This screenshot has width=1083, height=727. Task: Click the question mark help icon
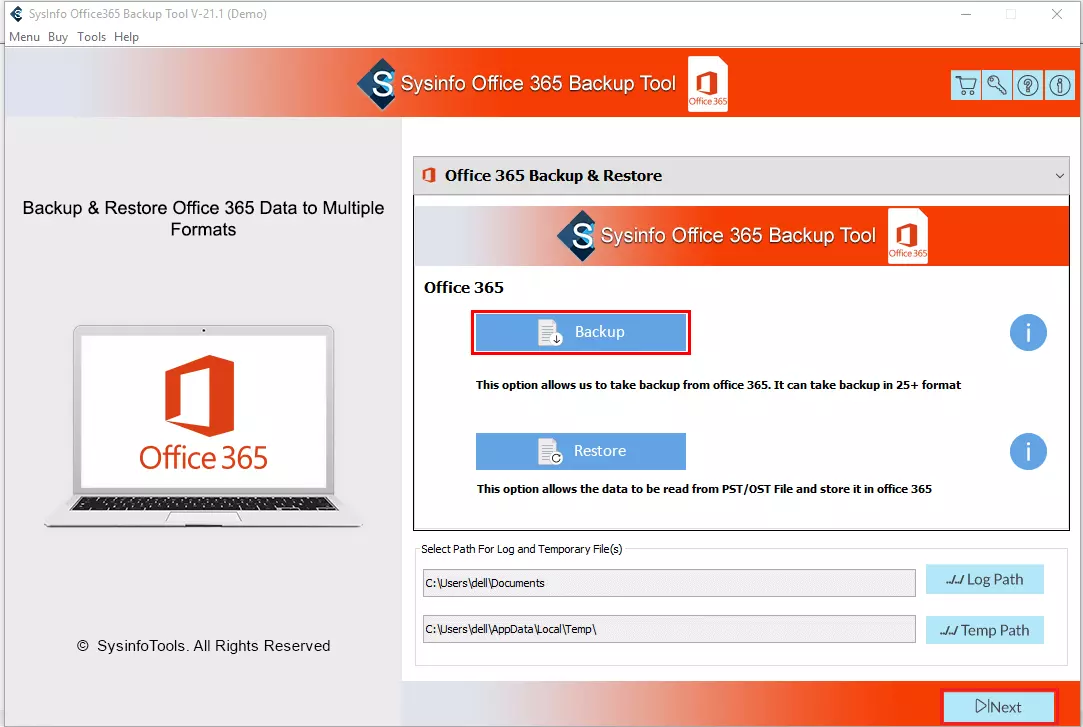1028,86
